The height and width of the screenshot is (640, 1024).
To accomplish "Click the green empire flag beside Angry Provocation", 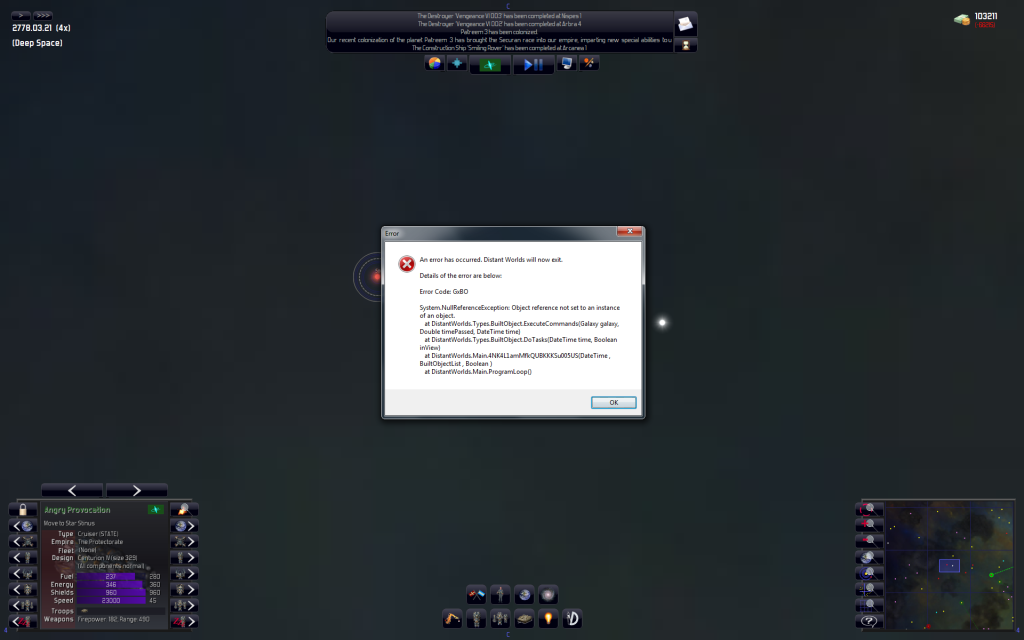I will click(x=155, y=510).
